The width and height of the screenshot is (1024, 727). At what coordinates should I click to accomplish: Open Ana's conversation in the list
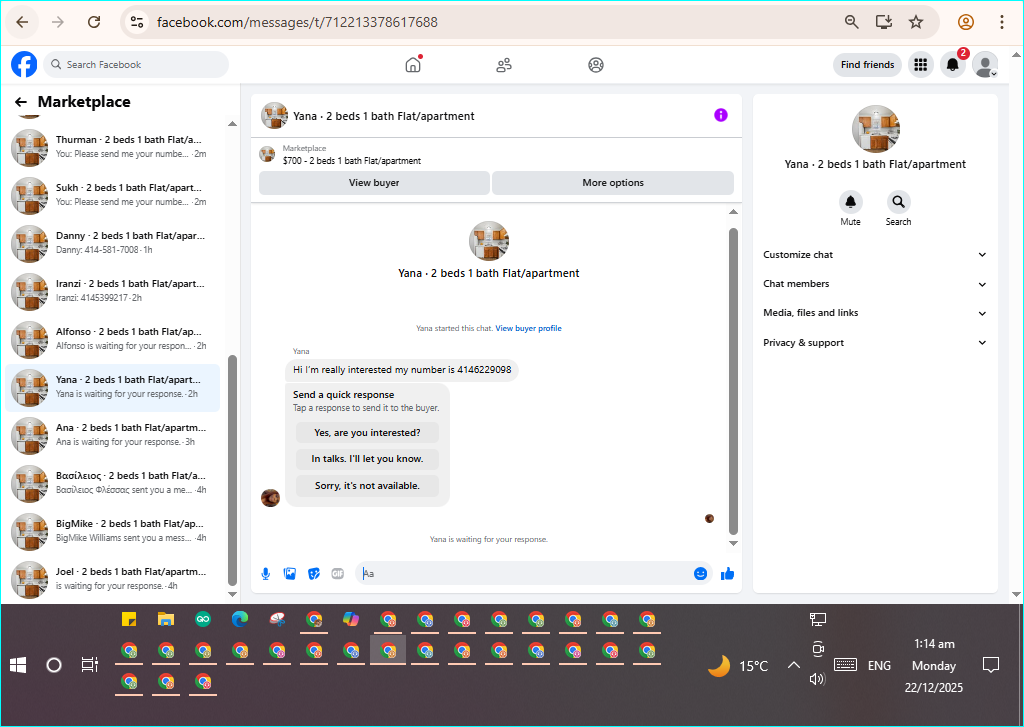pos(112,435)
